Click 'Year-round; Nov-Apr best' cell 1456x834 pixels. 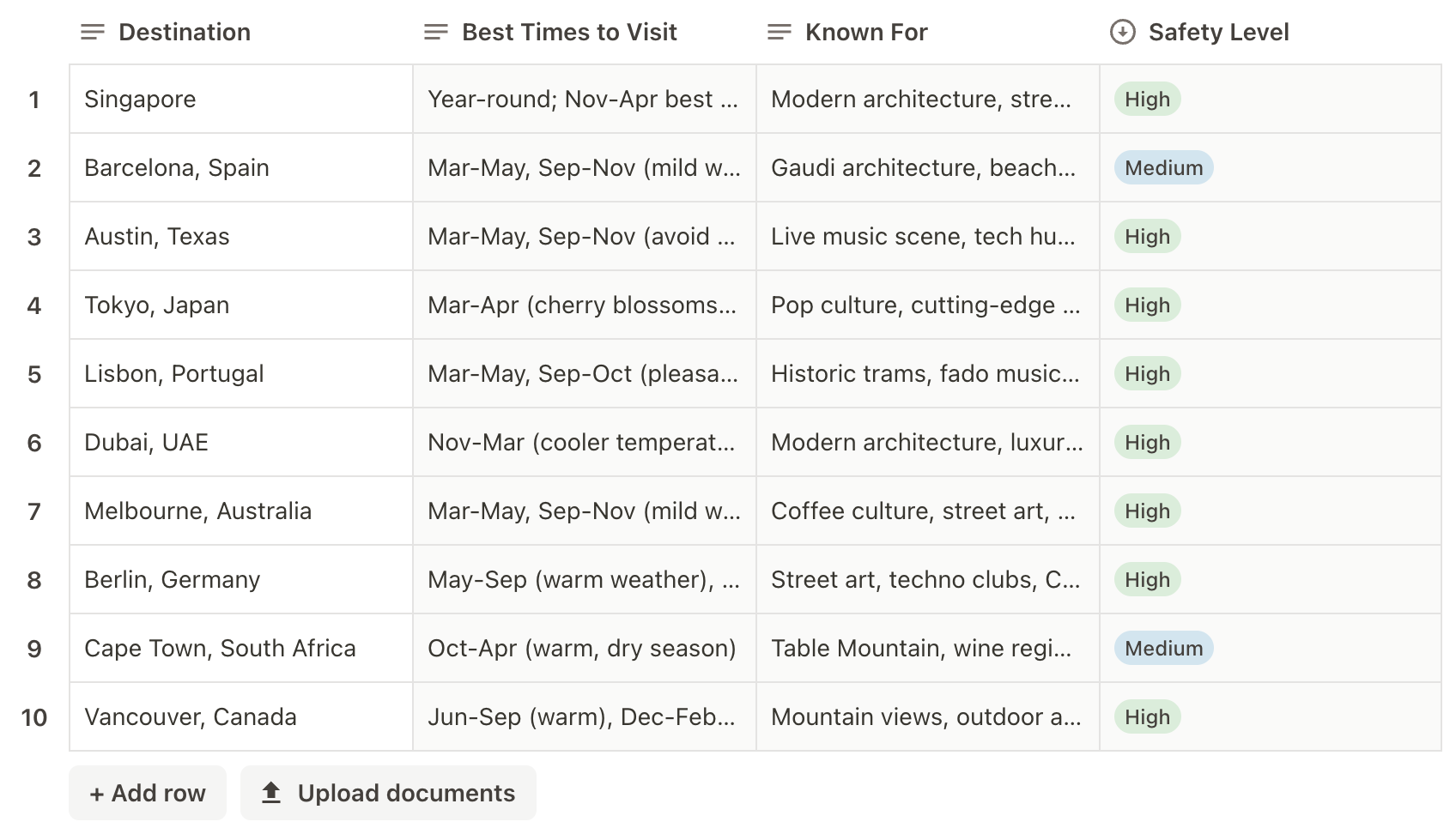[585, 100]
